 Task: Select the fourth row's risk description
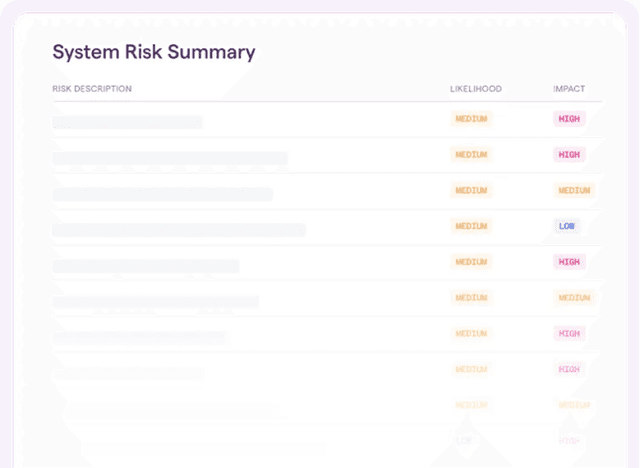tap(179, 230)
